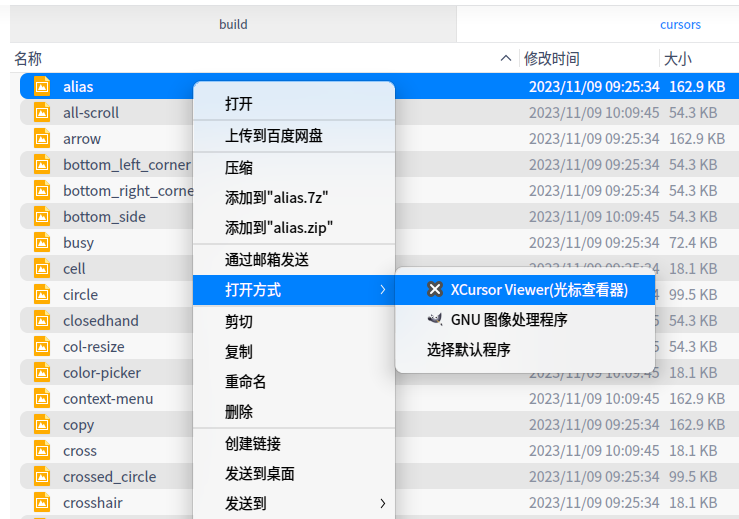
Task: Click the busy file icon
Action: (x=42, y=243)
